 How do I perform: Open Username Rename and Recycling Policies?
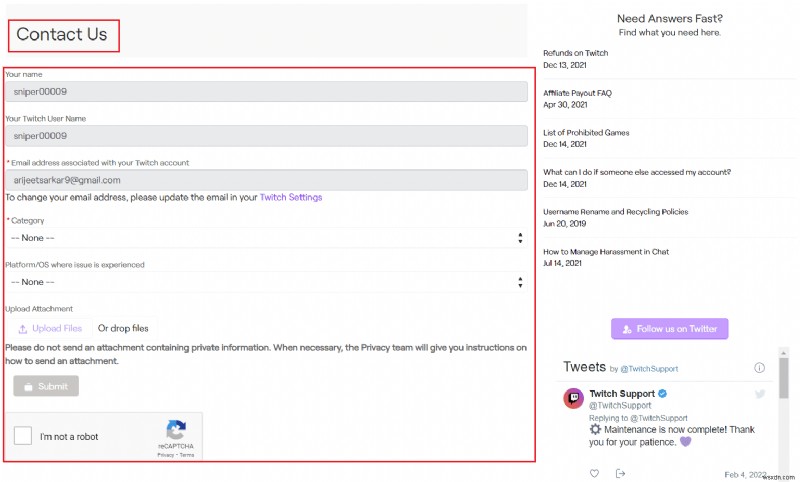pyautogui.click(x=615, y=212)
